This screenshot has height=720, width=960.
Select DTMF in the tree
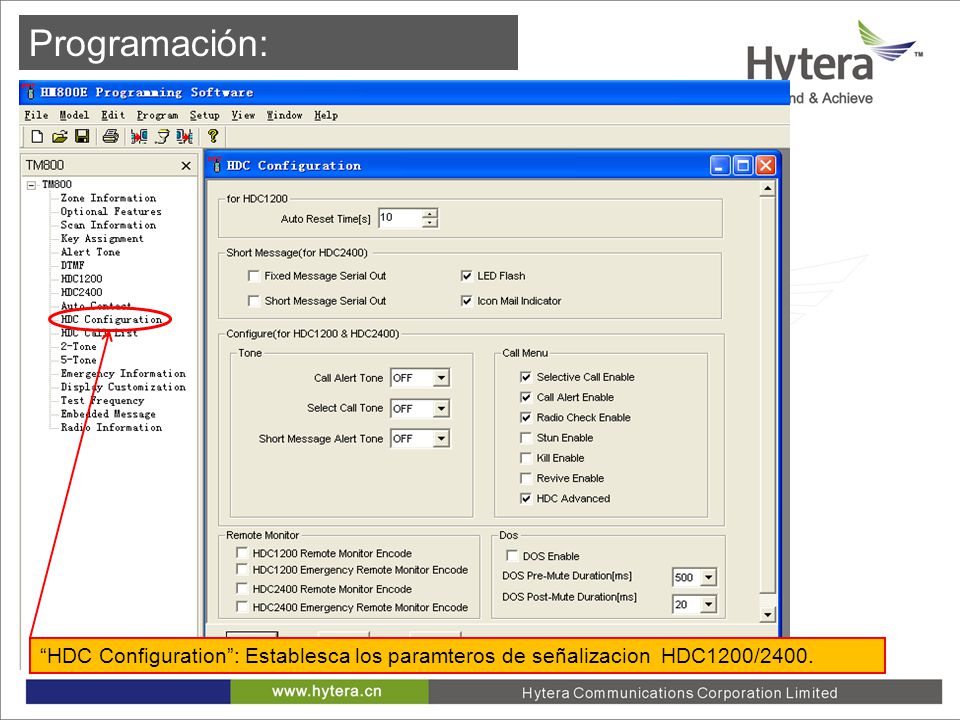point(72,266)
